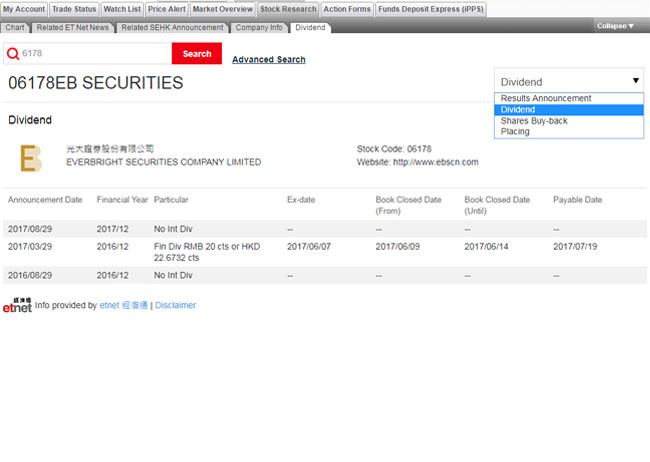
Task: Open Funds Deposit Express (iPPS) tab
Action: coord(431,9)
